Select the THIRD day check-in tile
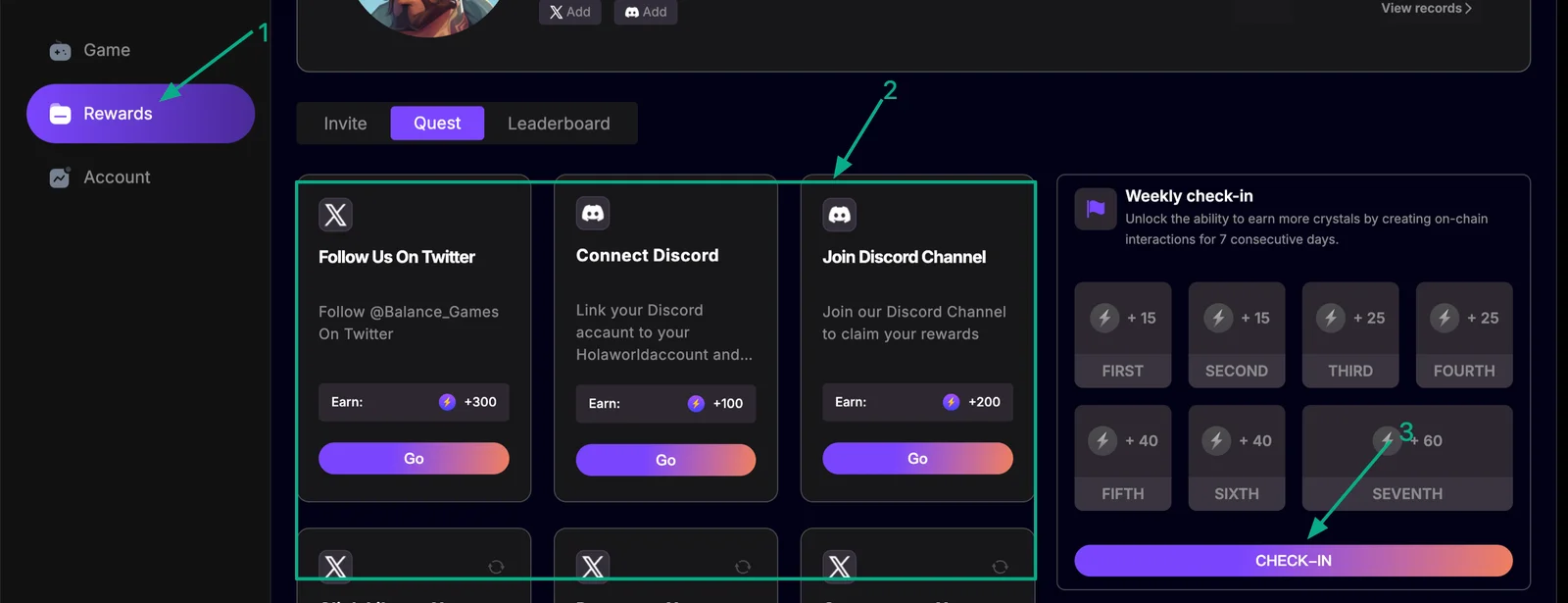 (1350, 335)
